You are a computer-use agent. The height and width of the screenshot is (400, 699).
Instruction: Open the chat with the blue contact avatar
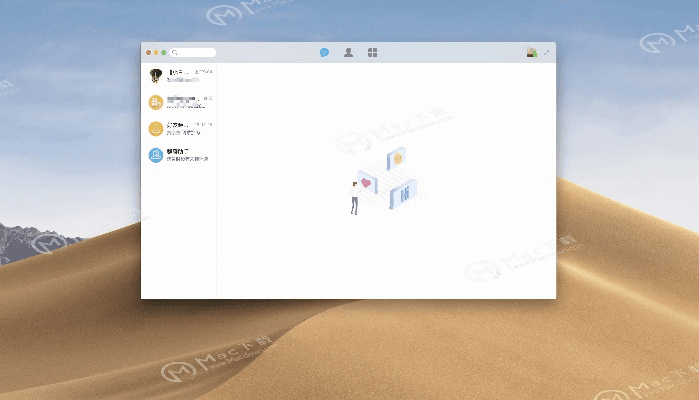click(x=179, y=155)
